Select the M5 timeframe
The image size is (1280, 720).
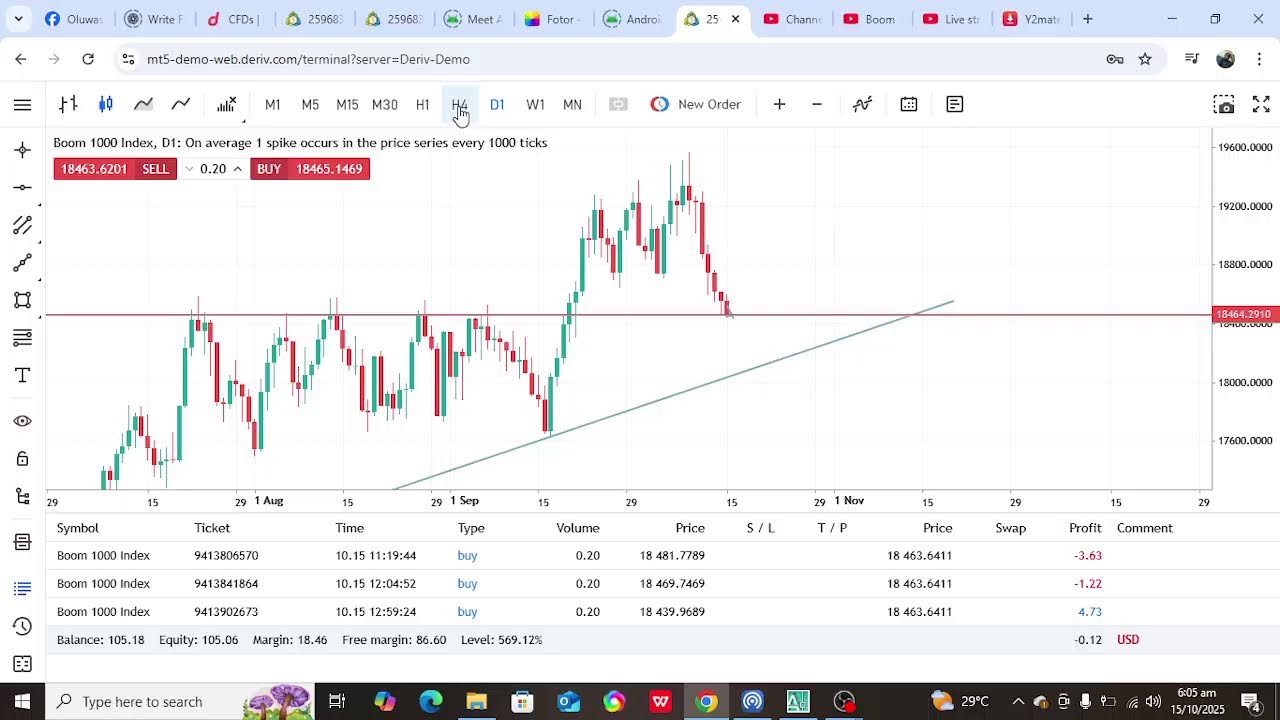310,104
